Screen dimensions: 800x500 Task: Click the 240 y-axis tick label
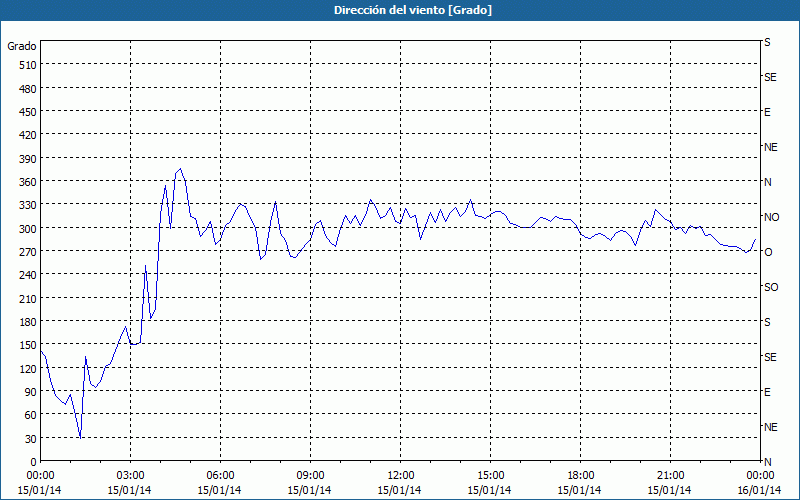pyautogui.click(x=28, y=275)
